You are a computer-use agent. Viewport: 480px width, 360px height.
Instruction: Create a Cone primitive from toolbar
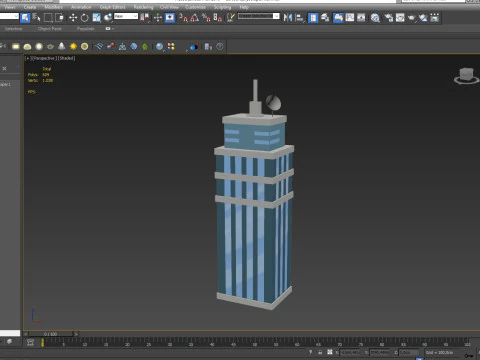click(62, 46)
